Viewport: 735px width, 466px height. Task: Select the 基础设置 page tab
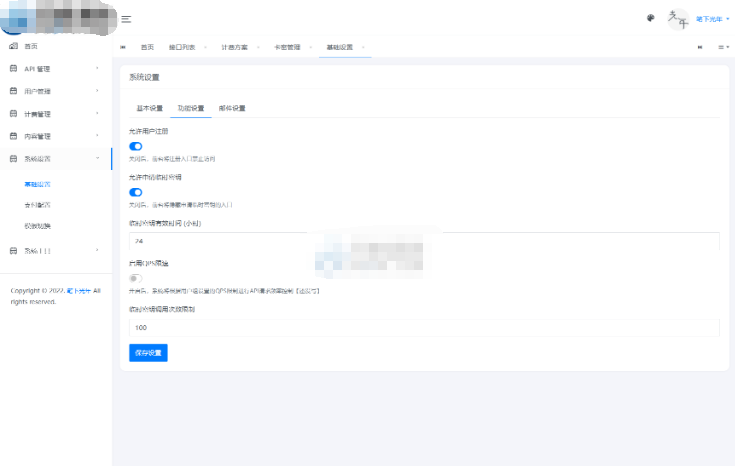click(x=339, y=47)
